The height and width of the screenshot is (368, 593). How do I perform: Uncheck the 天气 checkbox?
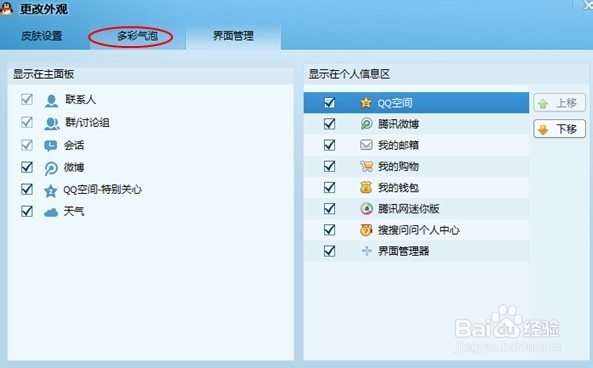tap(27, 211)
